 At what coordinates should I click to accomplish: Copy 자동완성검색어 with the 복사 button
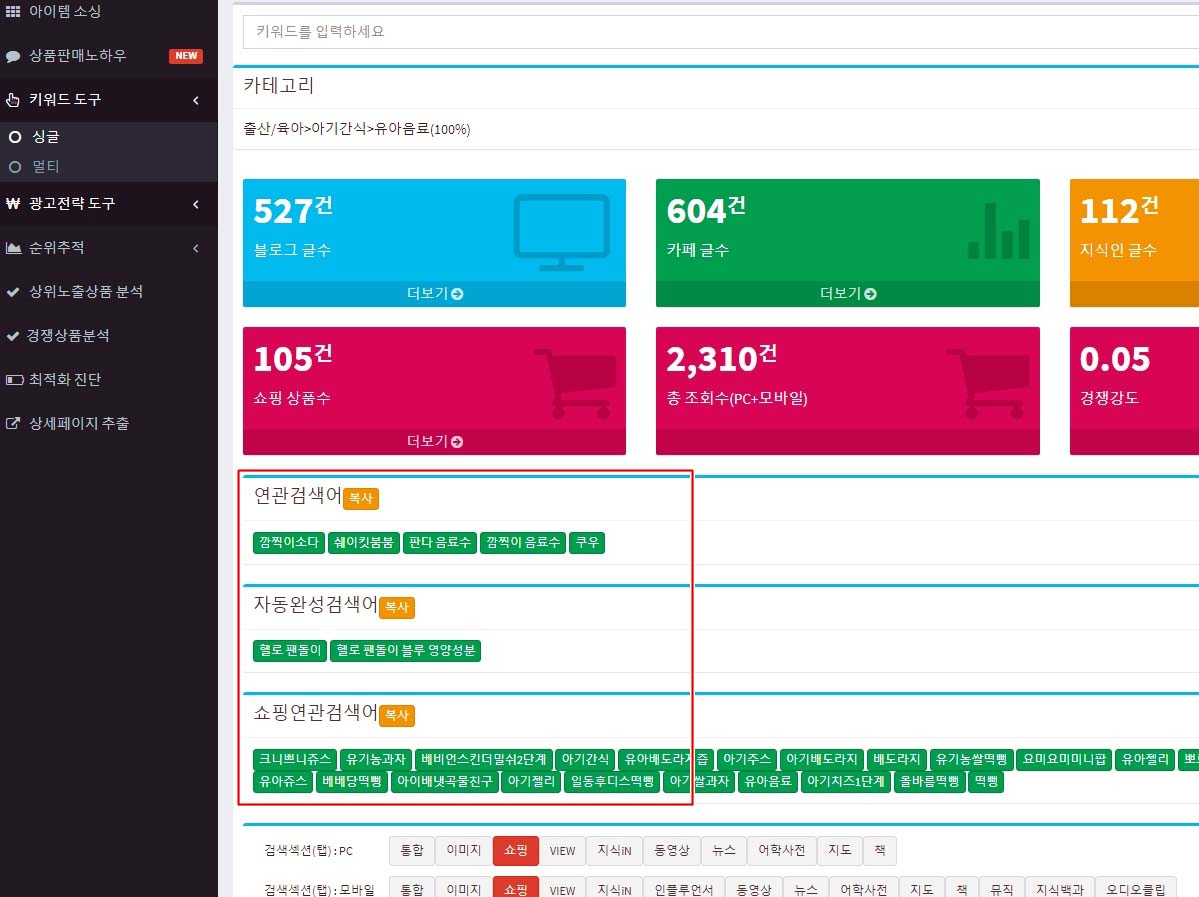[396, 607]
